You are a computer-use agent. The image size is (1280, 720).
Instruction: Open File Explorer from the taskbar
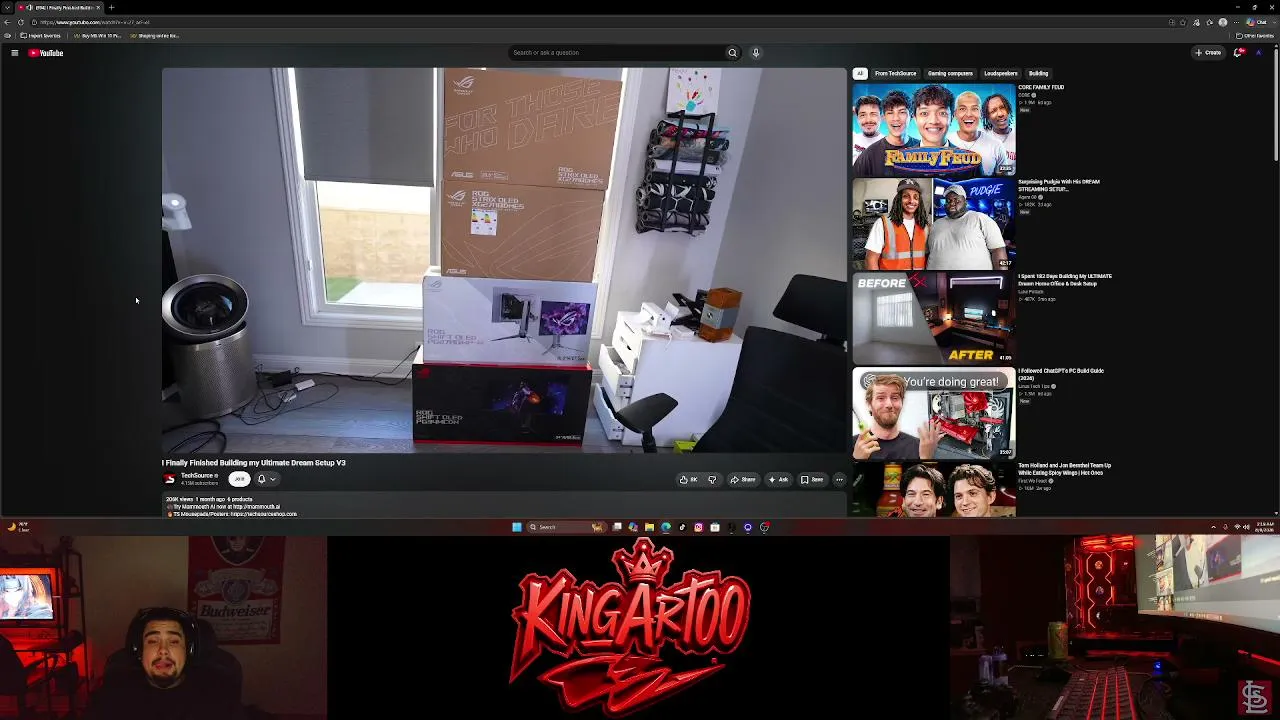point(649,527)
